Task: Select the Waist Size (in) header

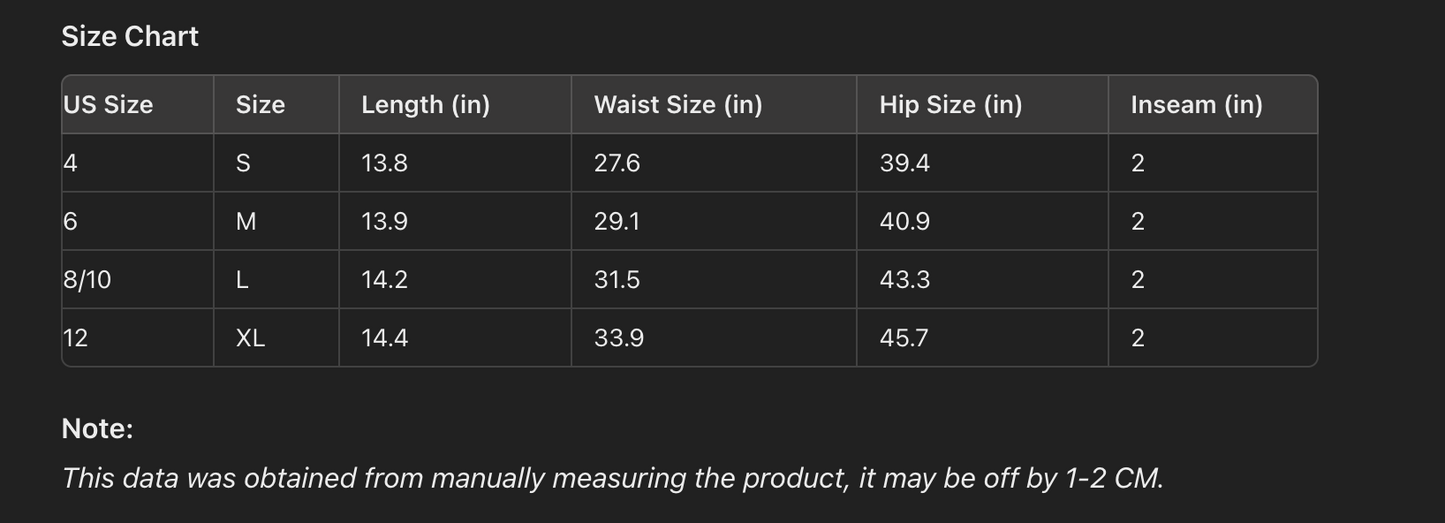Action: tap(678, 105)
